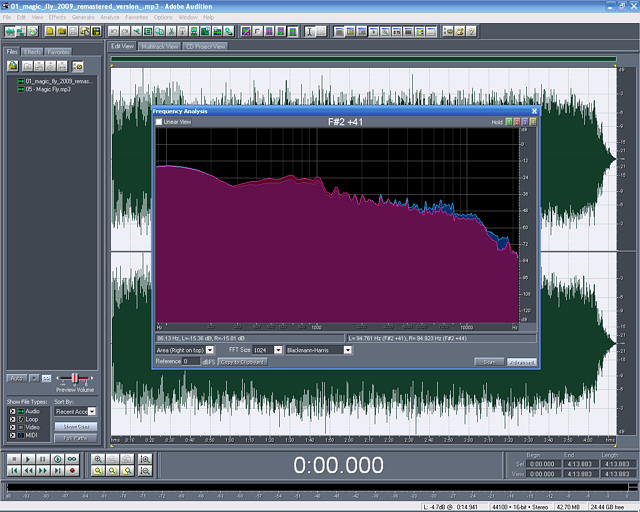Click the Redo toolbar icon
Viewport: 640px width, 512px height.
tap(125, 31)
